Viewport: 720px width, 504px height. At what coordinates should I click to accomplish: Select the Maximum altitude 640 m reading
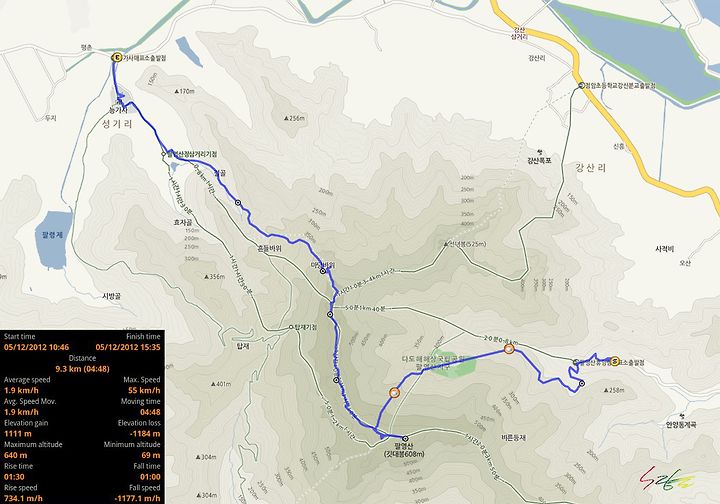pyautogui.click(x=16, y=455)
